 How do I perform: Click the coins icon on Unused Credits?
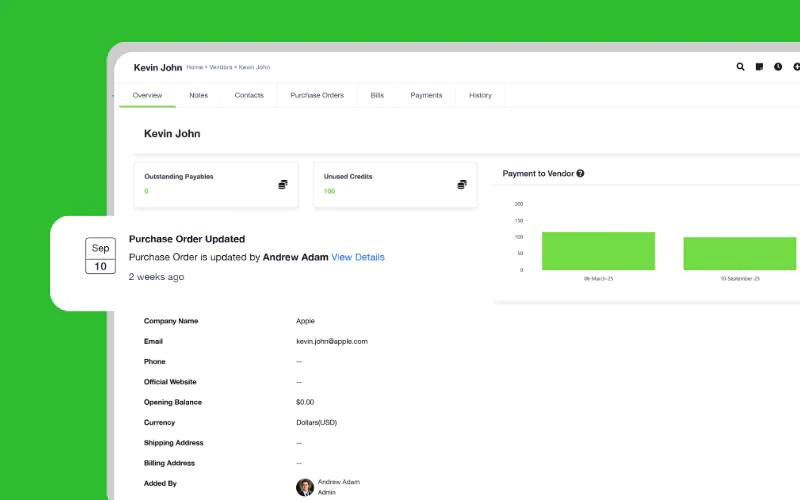[462, 185]
